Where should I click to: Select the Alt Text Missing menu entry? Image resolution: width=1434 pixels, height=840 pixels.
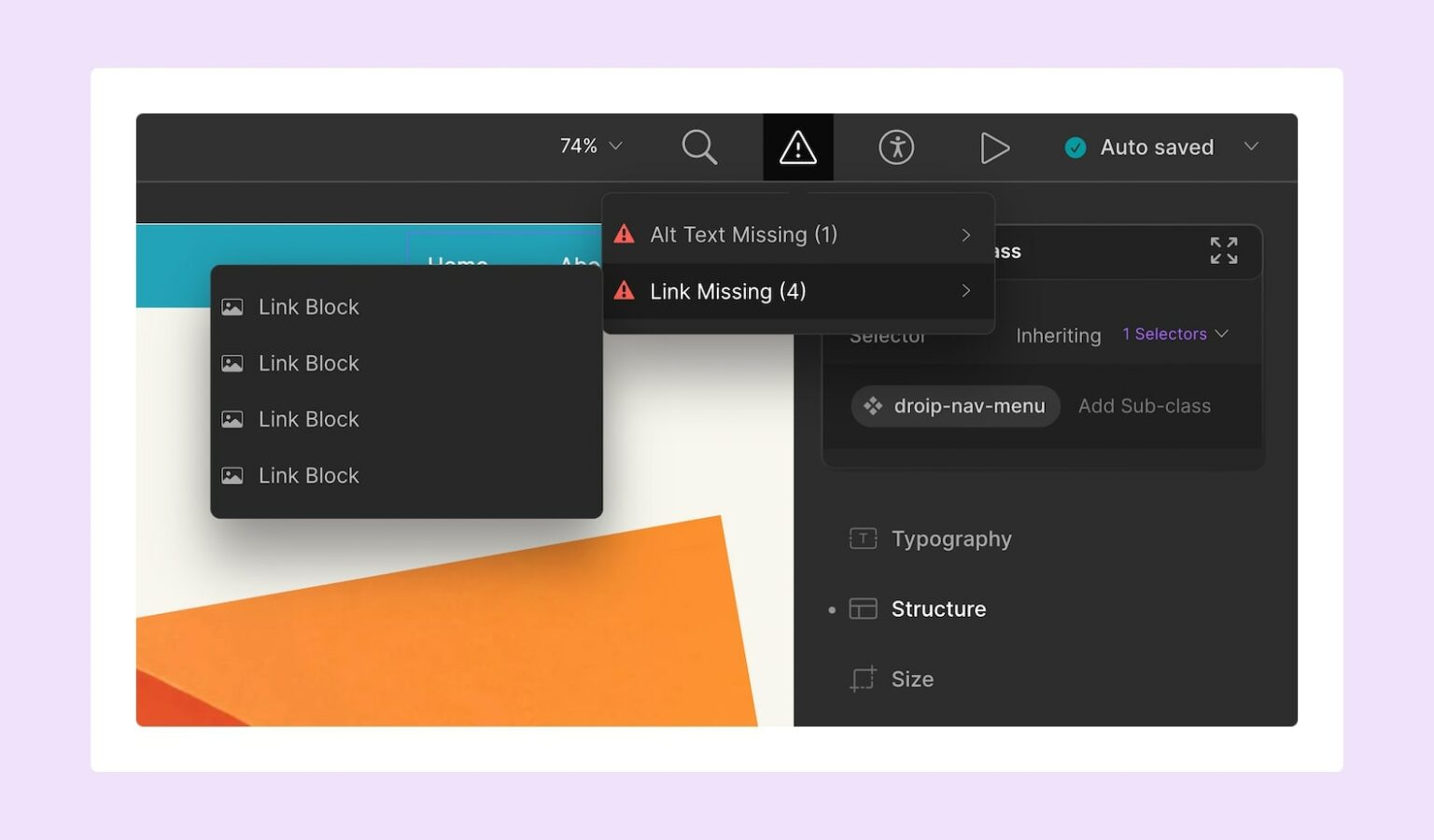[x=743, y=234]
